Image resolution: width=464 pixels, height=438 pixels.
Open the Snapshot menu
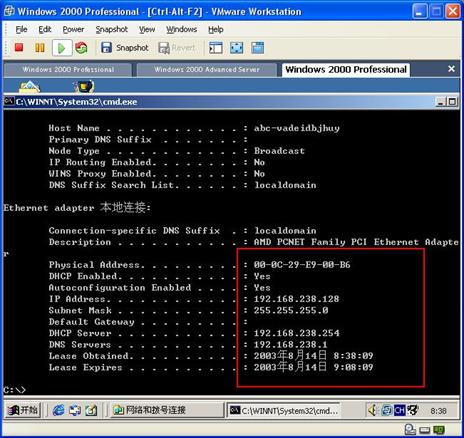(112, 30)
